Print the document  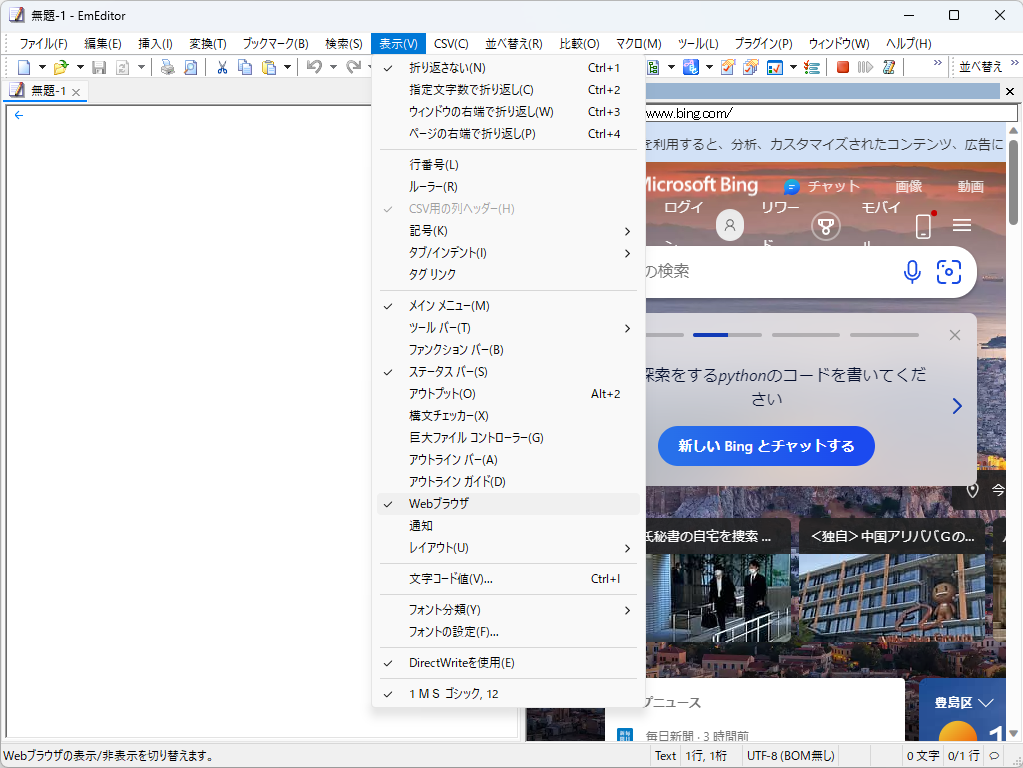[x=166, y=67]
